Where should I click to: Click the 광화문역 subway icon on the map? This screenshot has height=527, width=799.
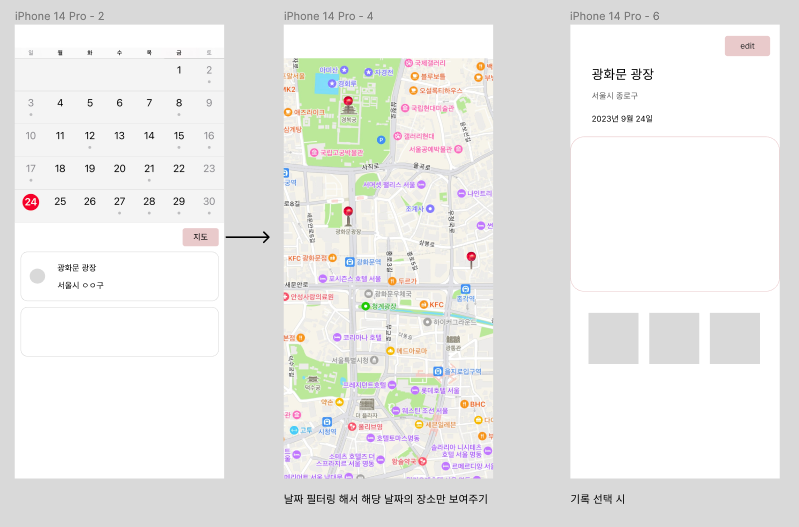(350, 262)
